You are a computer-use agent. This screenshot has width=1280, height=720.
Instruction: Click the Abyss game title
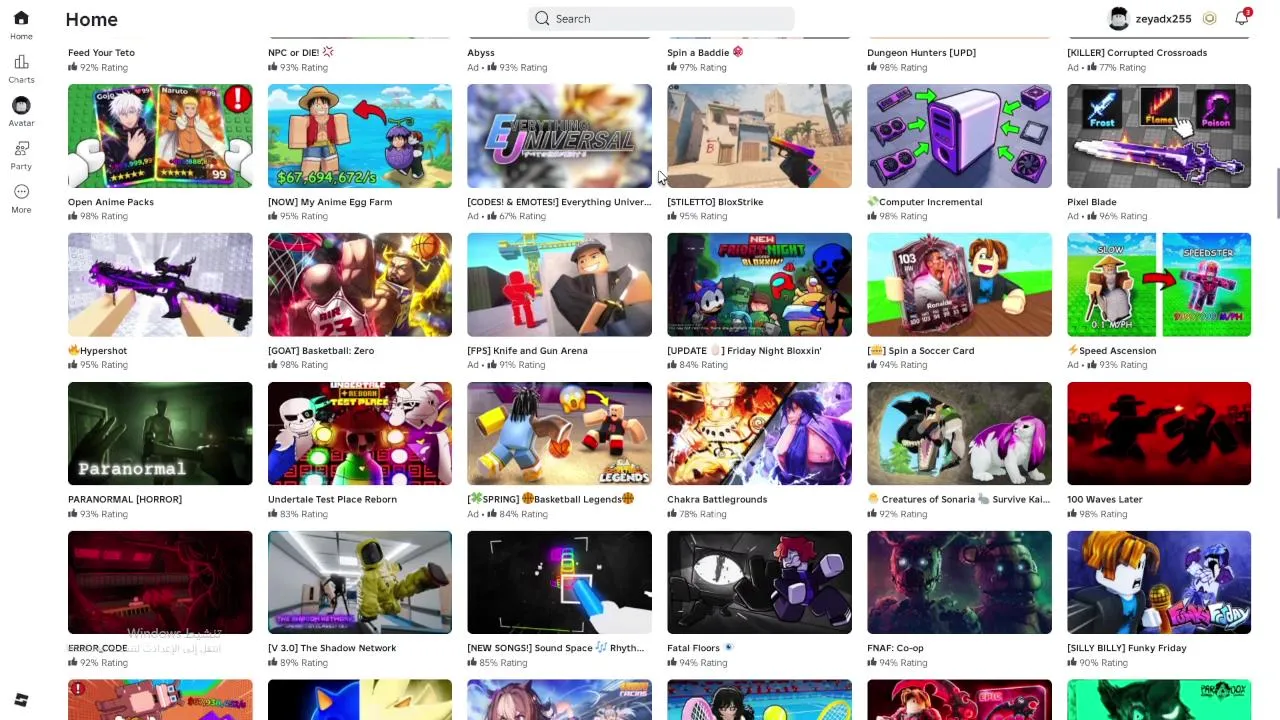point(481,53)
